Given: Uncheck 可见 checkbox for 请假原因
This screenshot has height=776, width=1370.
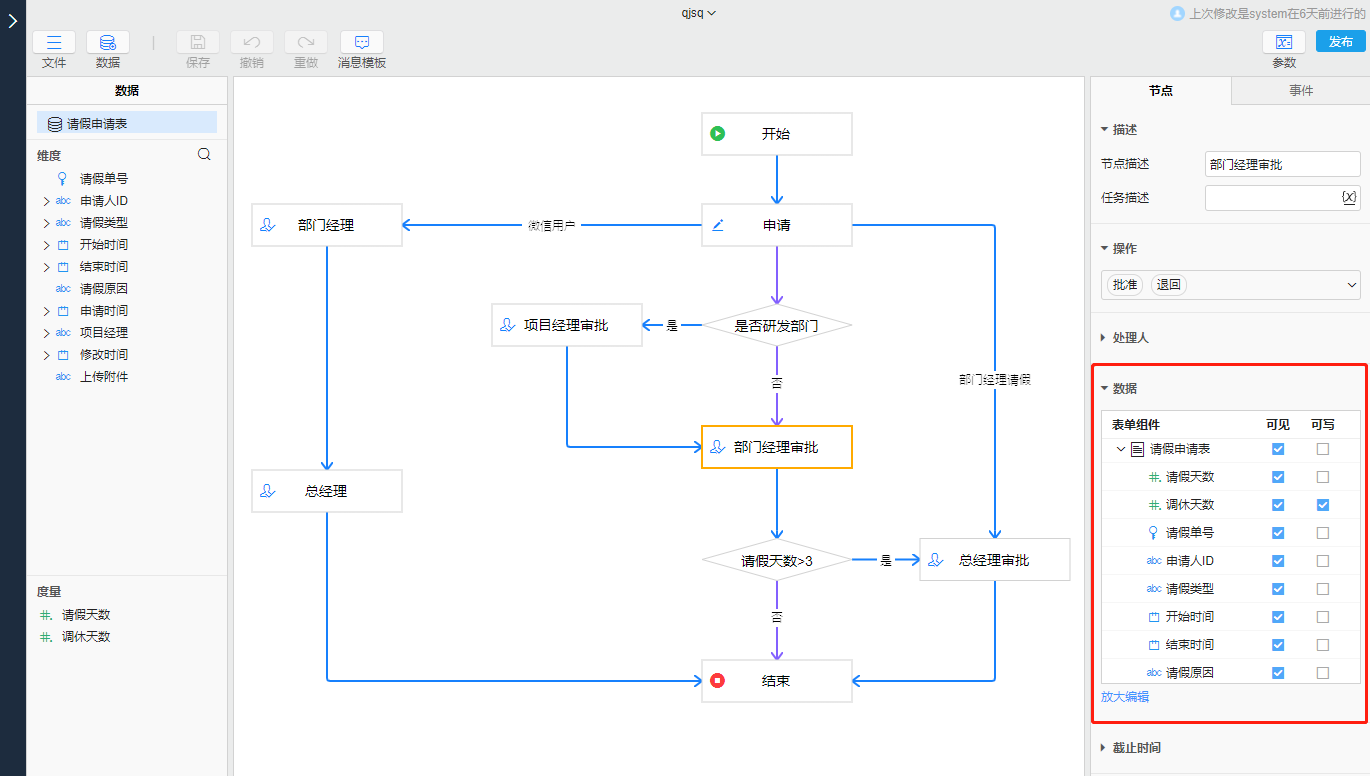Looking at the screenshot, I should coord(1278,673).
